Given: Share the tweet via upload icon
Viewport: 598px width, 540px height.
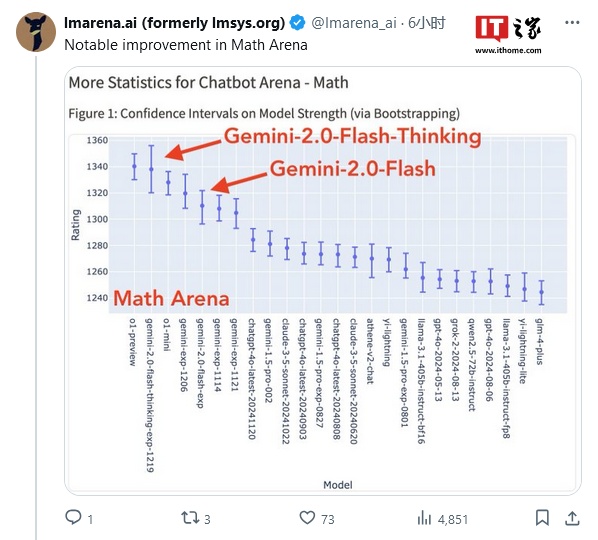Looking at the screenshot, I should pyautogui.click(x=572, y=518).
